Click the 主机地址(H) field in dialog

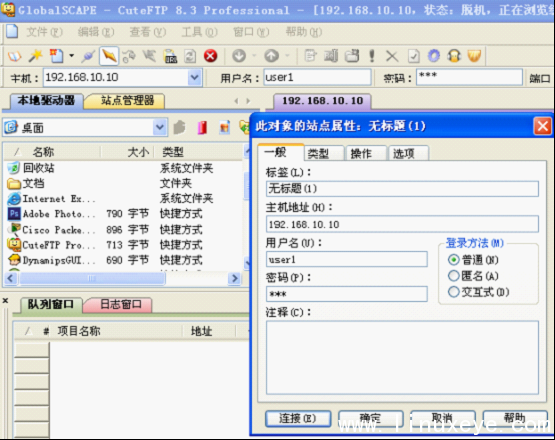pos(402,224)
